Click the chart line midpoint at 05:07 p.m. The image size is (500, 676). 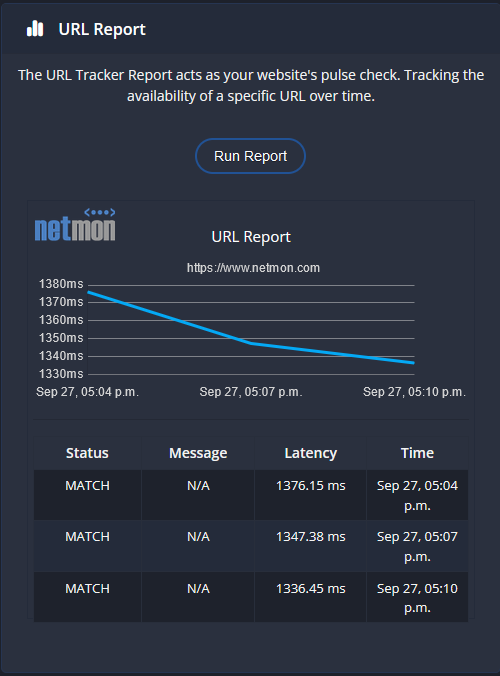[251, 344]
